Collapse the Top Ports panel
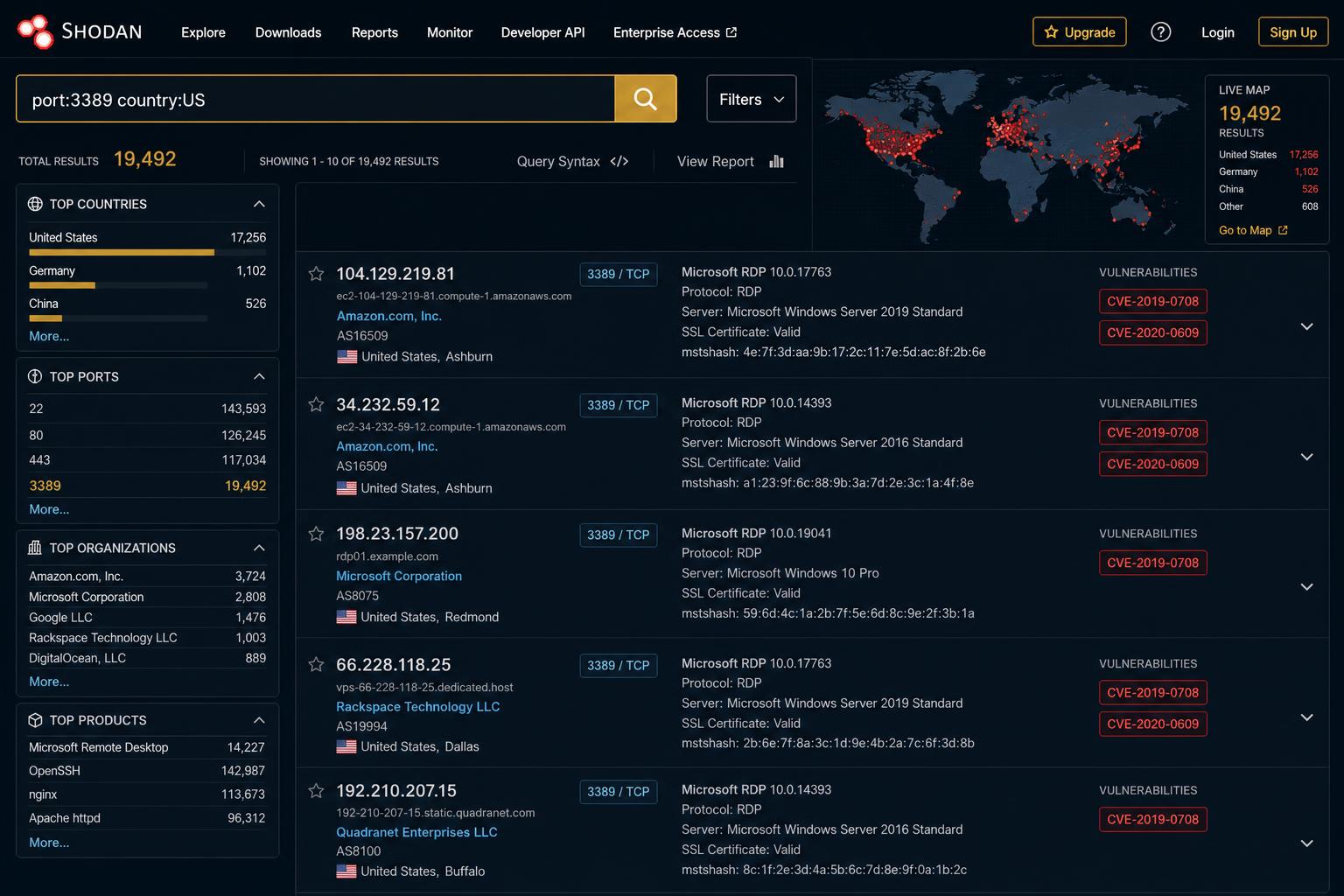This screenshot has height=896, width=1344. coord(259,376)
